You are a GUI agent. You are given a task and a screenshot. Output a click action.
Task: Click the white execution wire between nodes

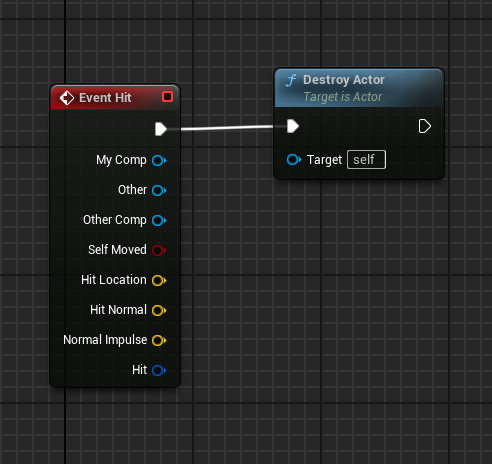[x=227, y=128]
